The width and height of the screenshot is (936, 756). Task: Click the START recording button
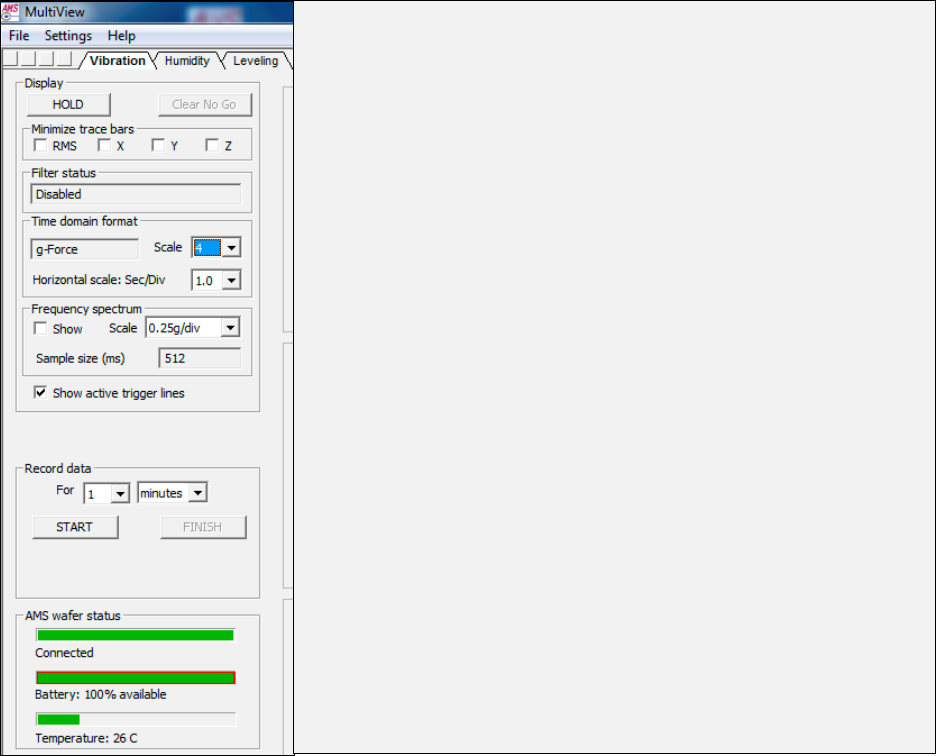(x=75, y=527)
